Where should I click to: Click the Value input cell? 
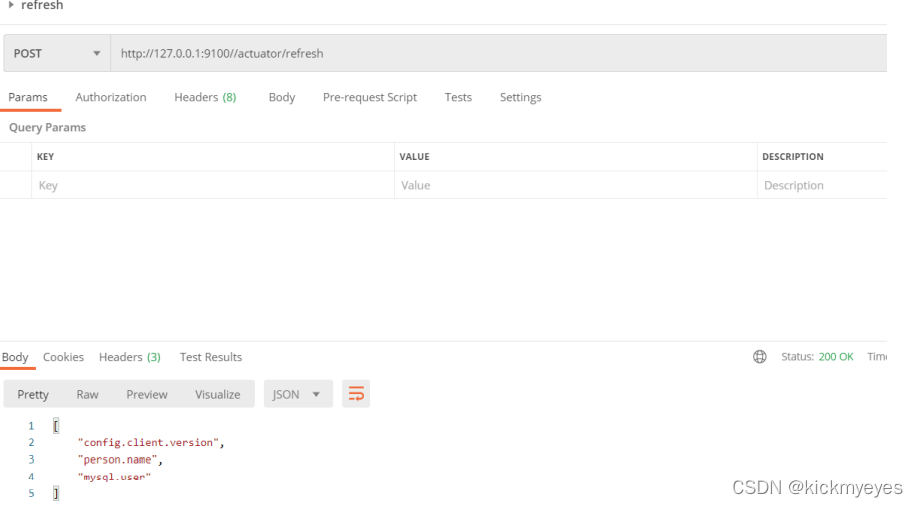pyautogui.click(x=576, y=185)
